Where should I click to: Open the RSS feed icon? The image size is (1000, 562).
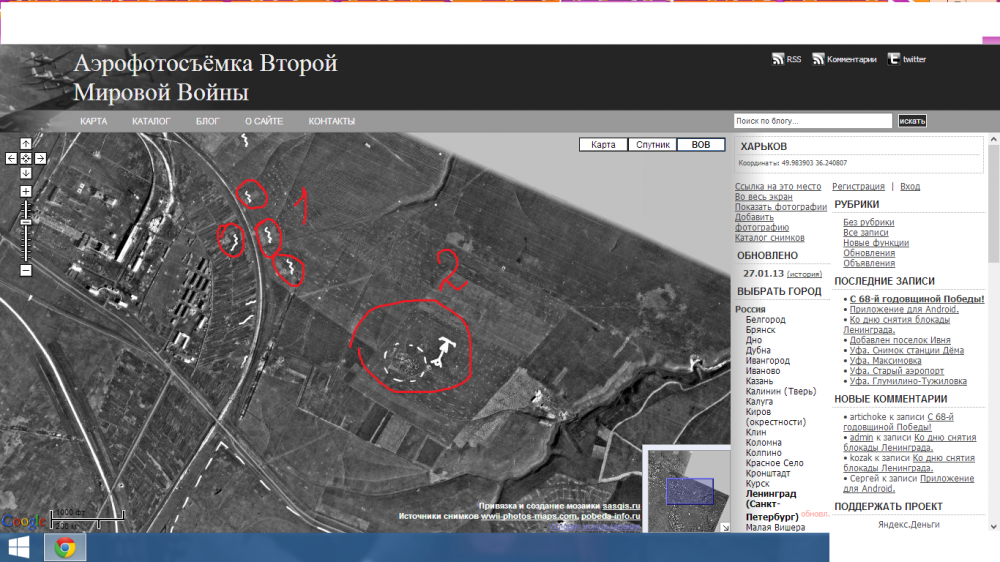click(x=778, y=59)
